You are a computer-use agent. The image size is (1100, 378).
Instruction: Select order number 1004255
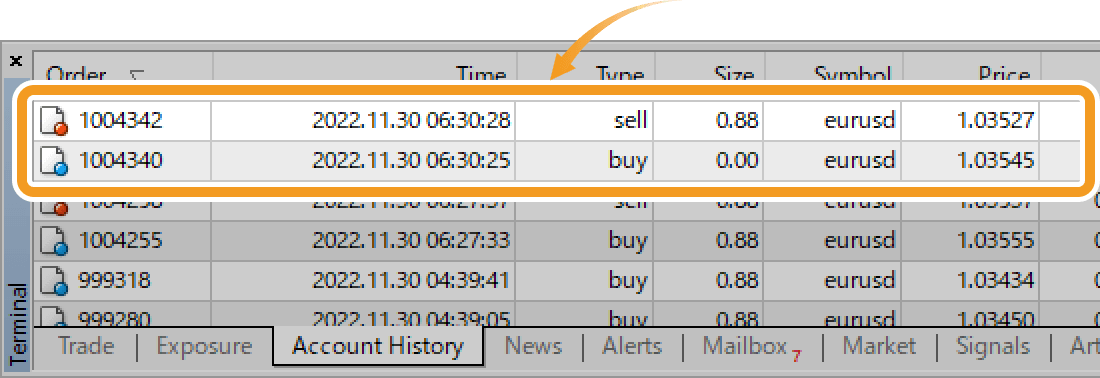(120, 241)
